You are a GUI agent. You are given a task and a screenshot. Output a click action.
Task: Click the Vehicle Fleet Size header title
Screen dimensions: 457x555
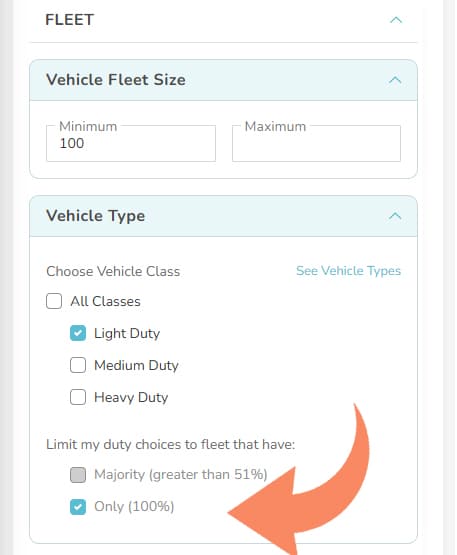116,80
